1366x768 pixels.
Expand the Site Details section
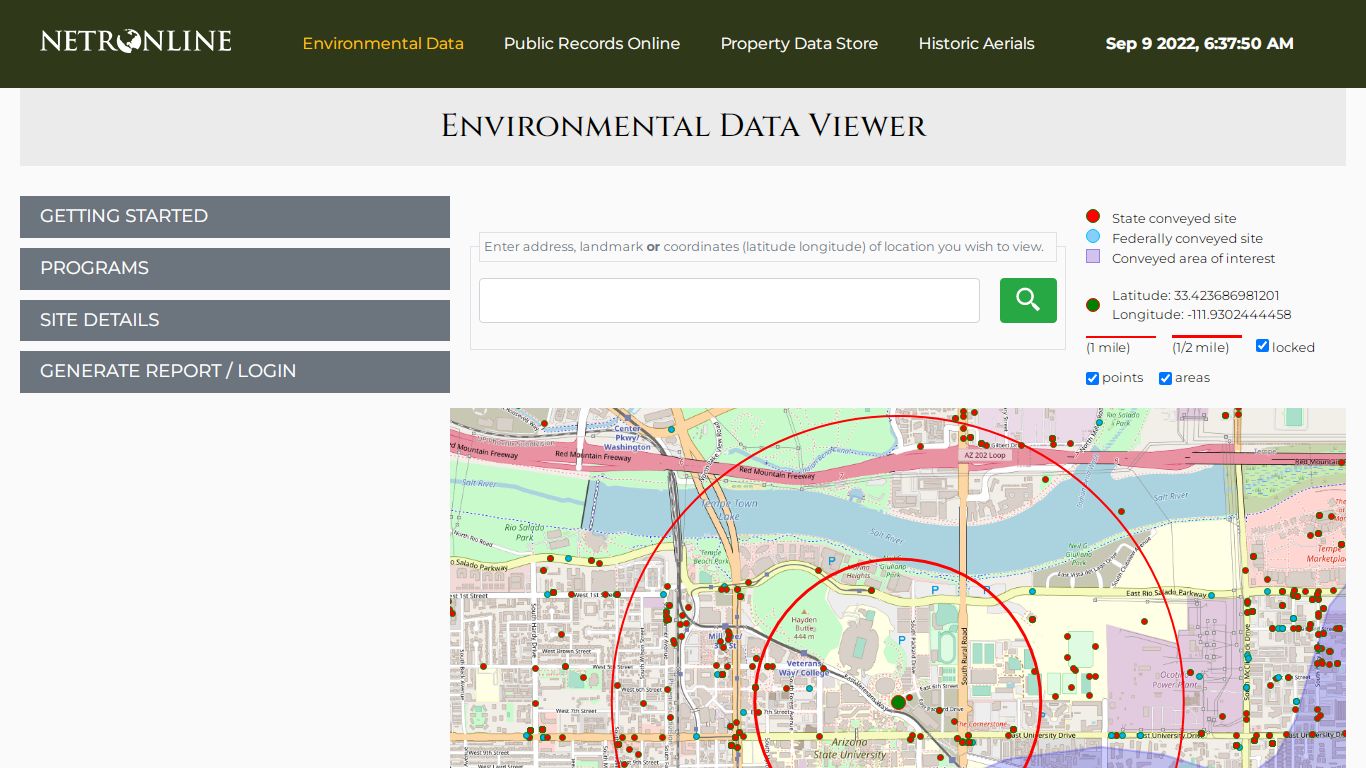[x=235, y=320]
